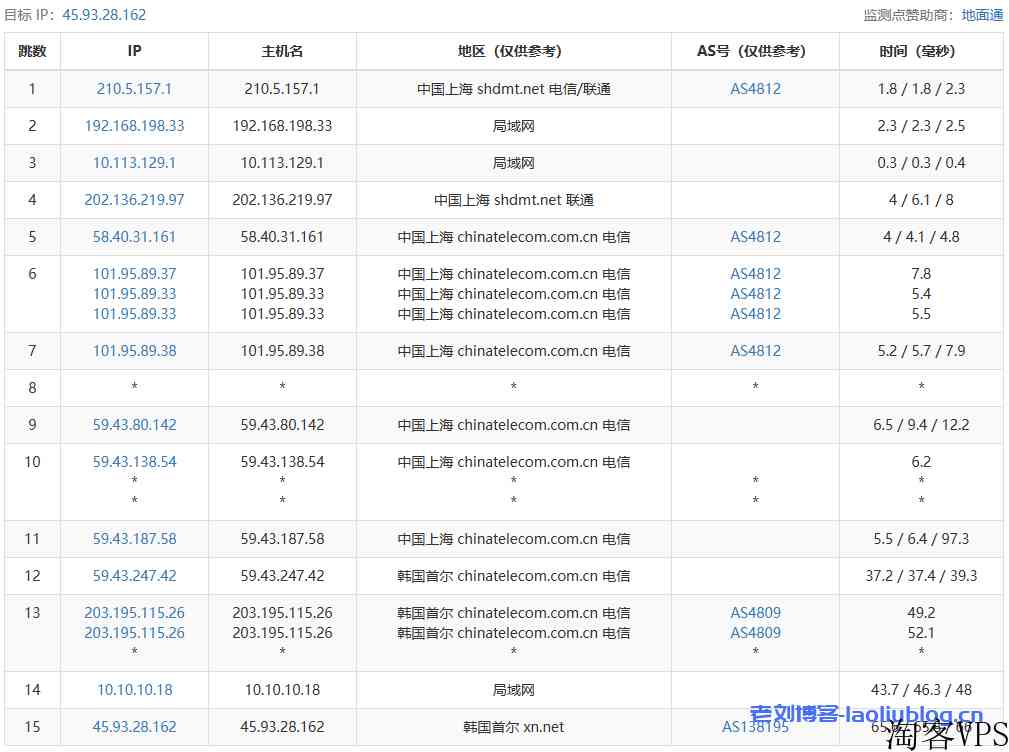Select the time value 52.1 in hop 13

tap(921, 633)
